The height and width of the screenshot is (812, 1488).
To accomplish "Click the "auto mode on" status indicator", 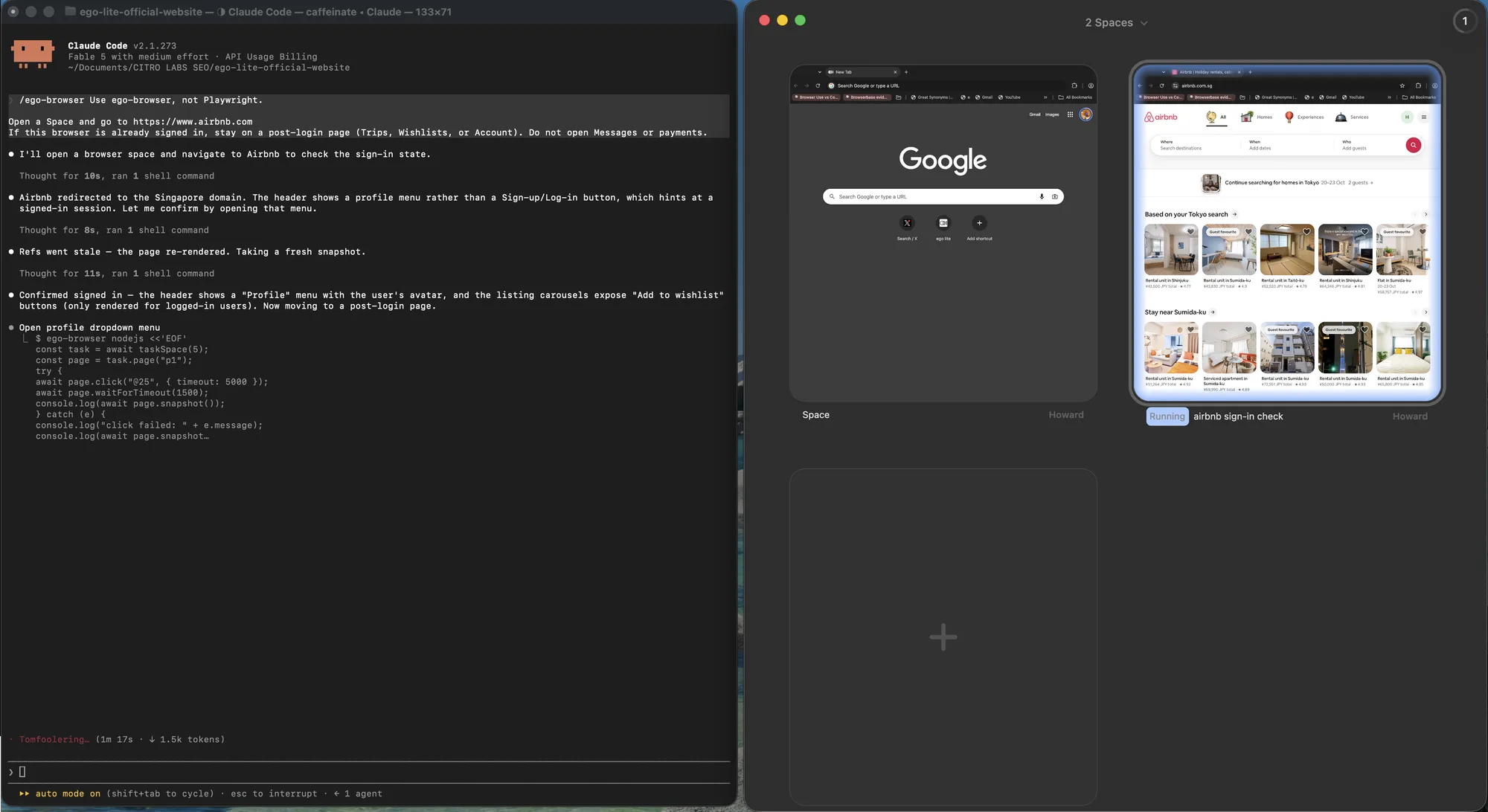I will point(68,793).
